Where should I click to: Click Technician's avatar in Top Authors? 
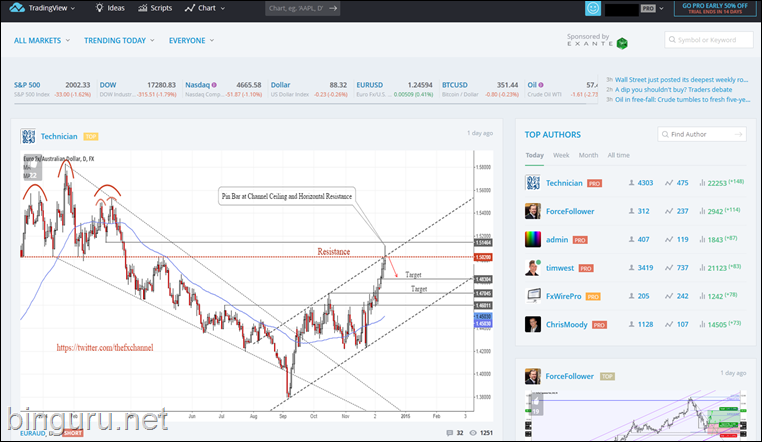tap(533, 183)
